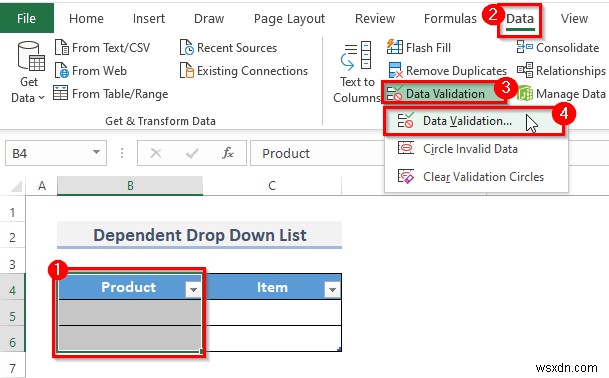Open the Get Data menu
The width and height of the screenshot is (609, 378).
pos(29,73)
